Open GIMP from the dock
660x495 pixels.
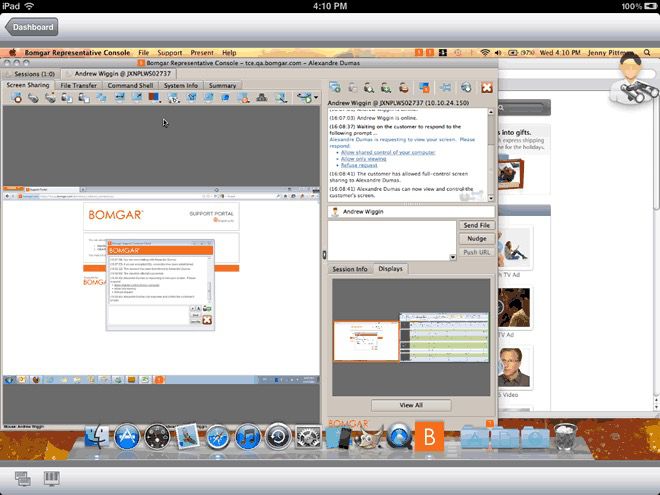pyautogui.click(x=370, y=438)
